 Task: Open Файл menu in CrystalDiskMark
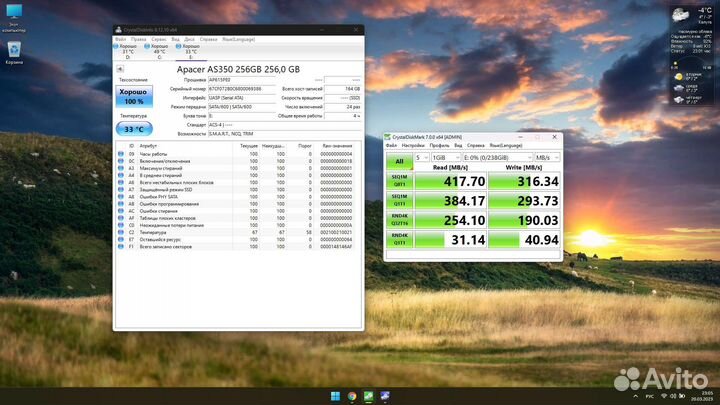tap(391, 146)
